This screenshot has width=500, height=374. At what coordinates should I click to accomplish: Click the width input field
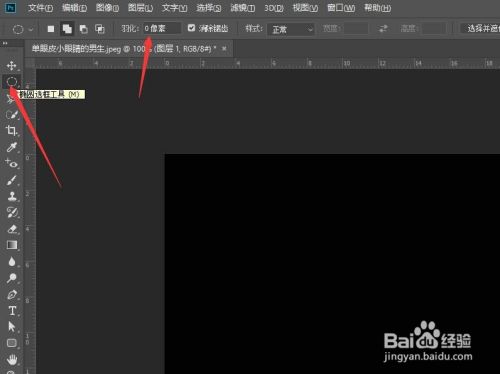tap(356, 29)
